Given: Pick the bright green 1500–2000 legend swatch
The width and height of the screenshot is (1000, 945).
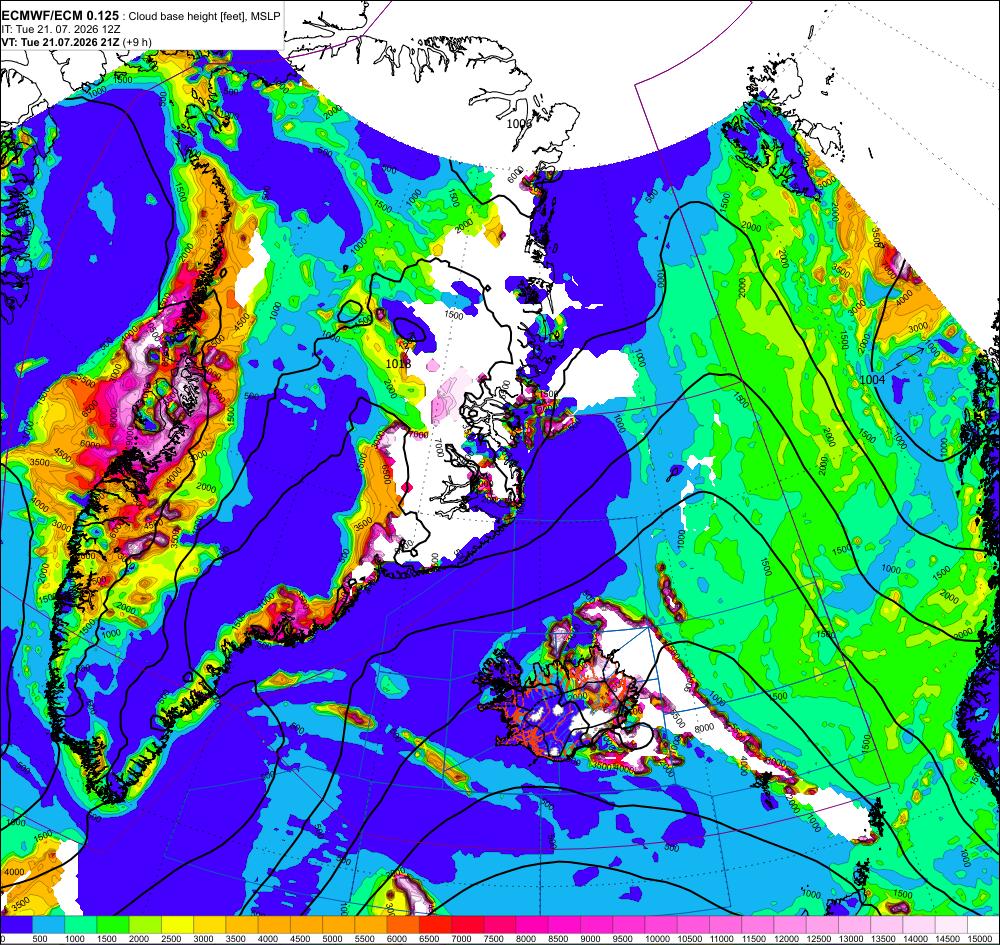Looking at the screenshot, I should (113, 925).
